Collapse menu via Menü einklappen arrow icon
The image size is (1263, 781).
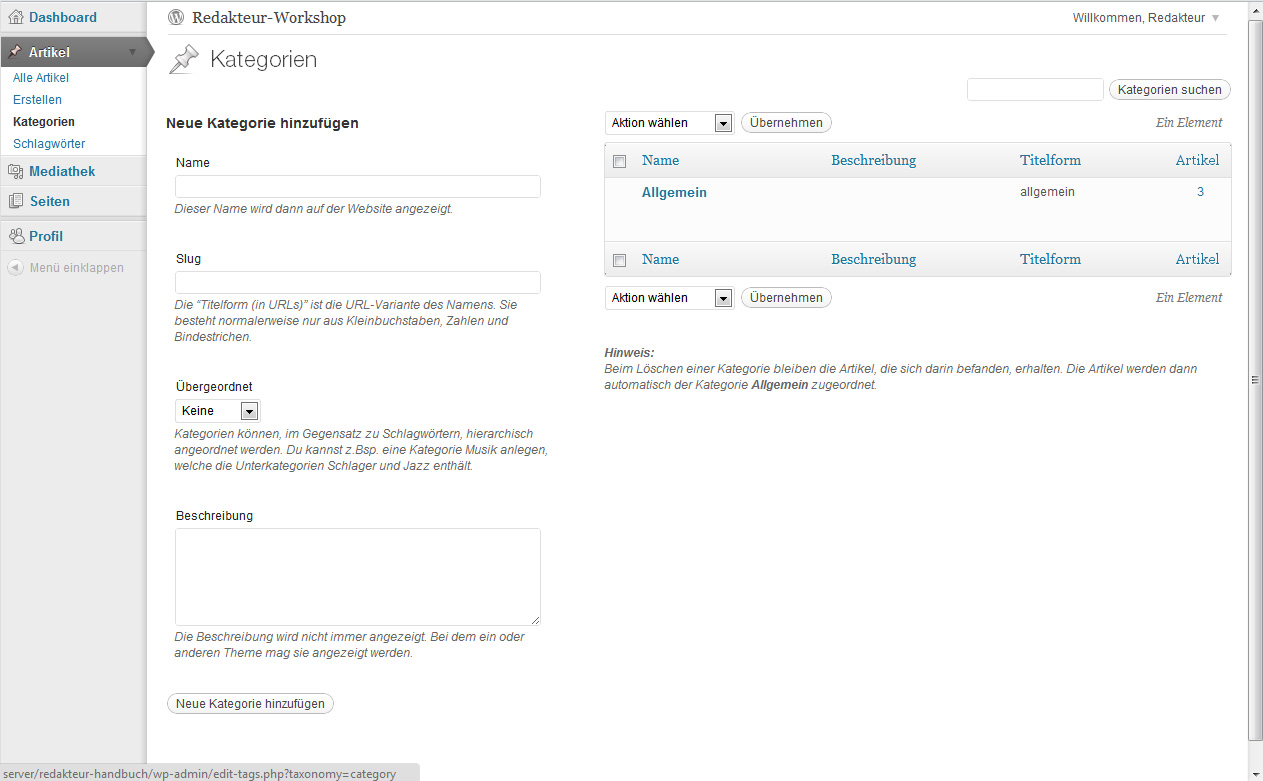pos(16,268)
